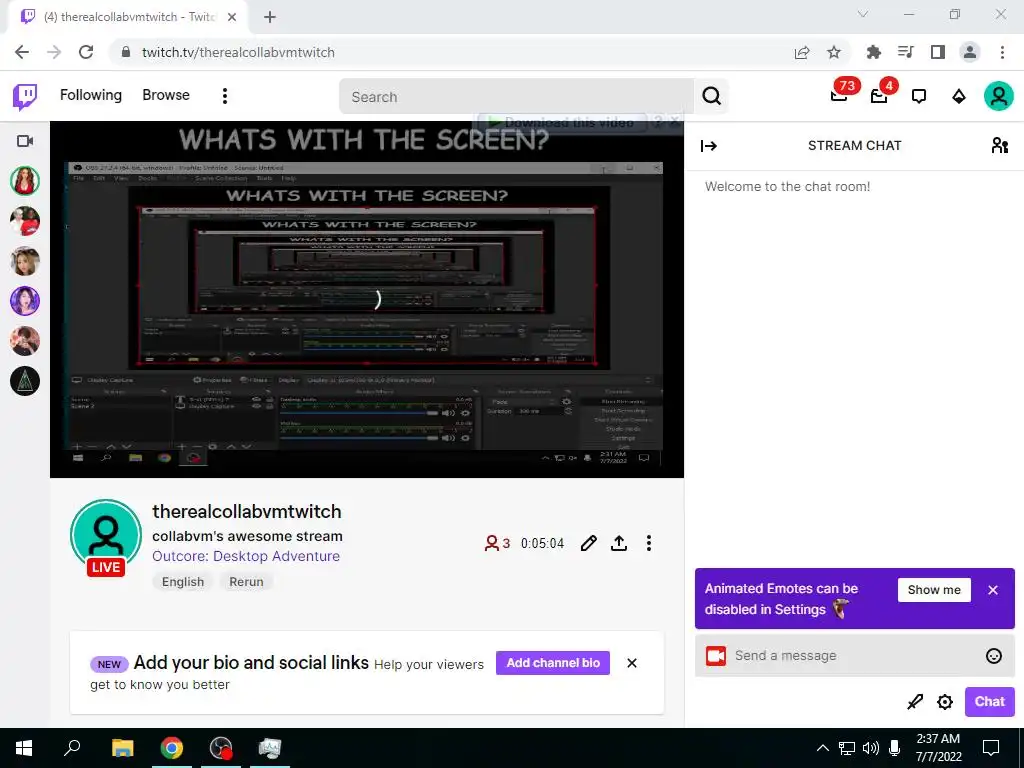
Task: Switch to OBS Studio in taskbar
Action: coord(221,748)
